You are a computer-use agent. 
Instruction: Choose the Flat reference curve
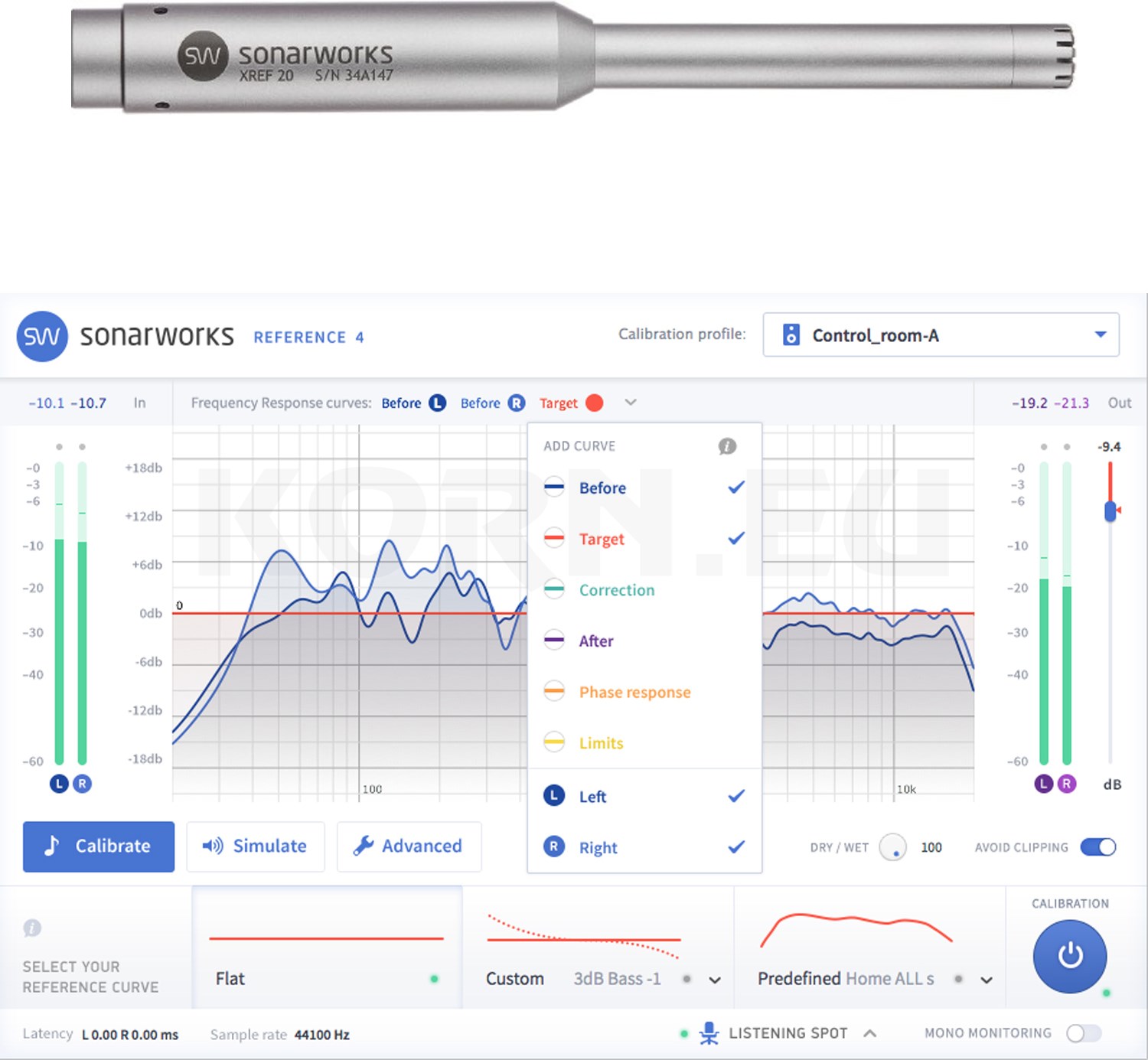point(327,947)
